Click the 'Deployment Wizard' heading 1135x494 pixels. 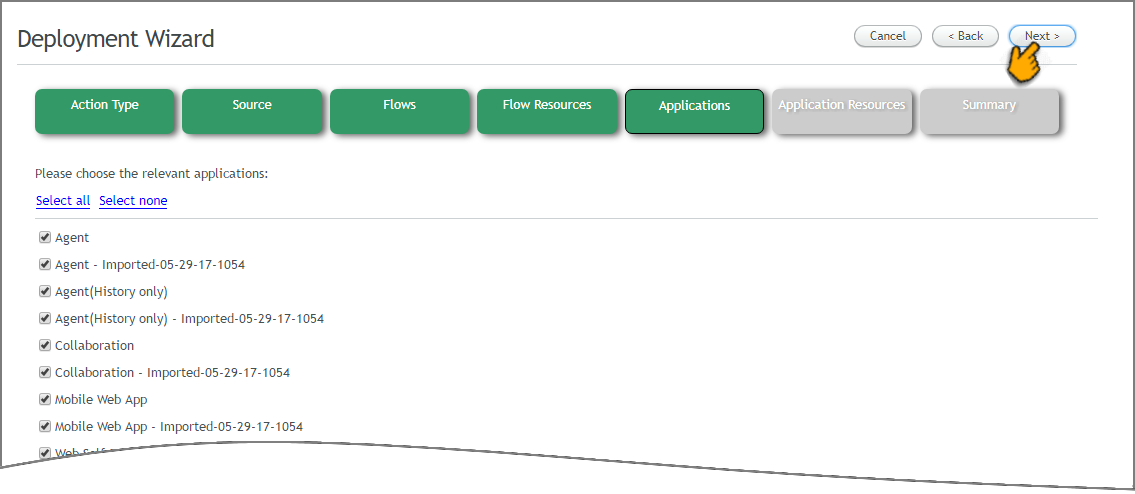(116, 38)
